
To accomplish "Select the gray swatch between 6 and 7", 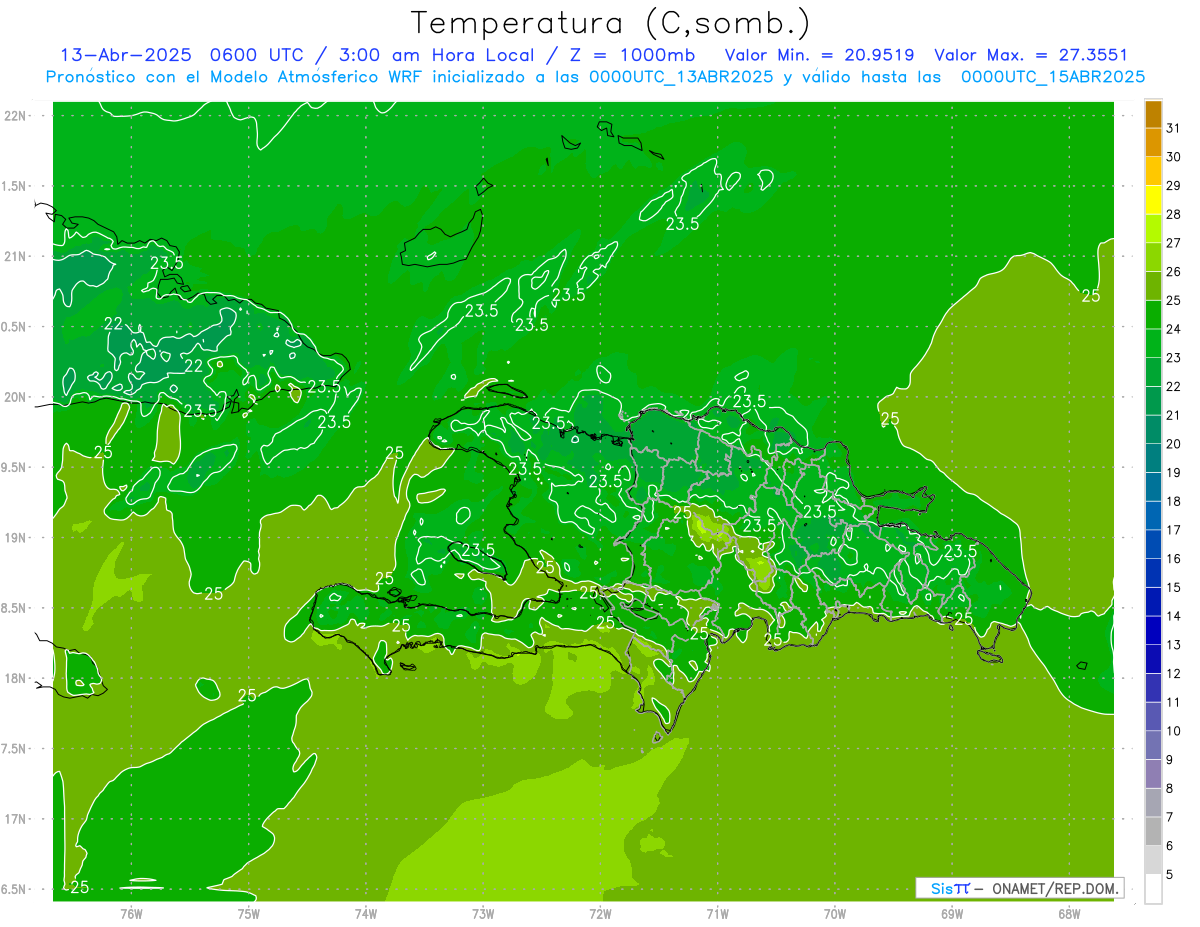I will coord(1153,831).
